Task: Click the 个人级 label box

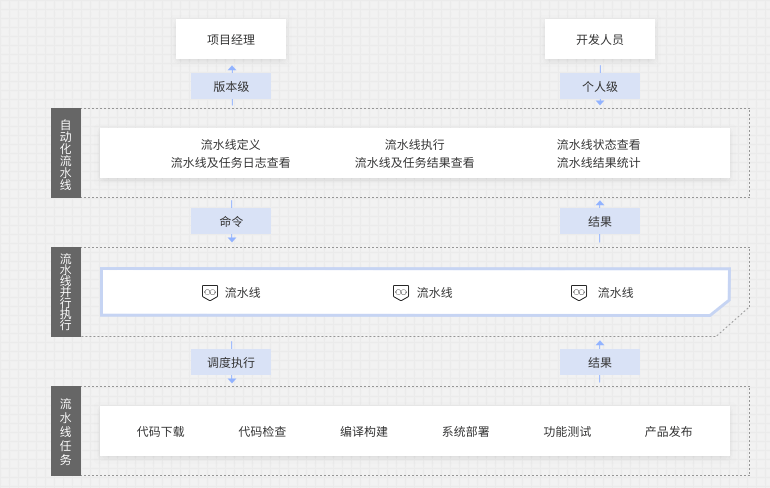Action: [600, 86]
